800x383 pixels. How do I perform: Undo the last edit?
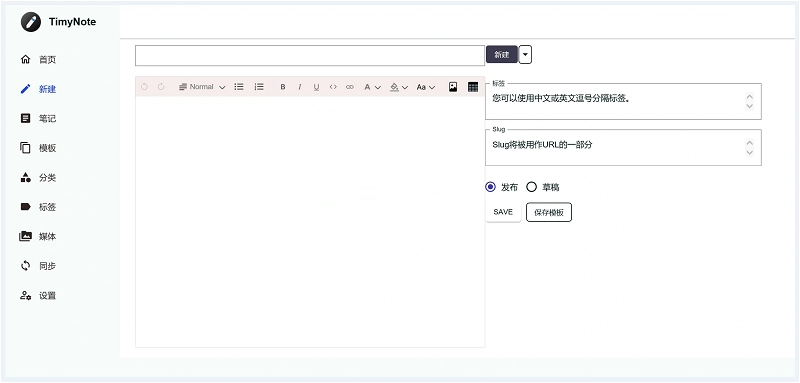[144, 87]
